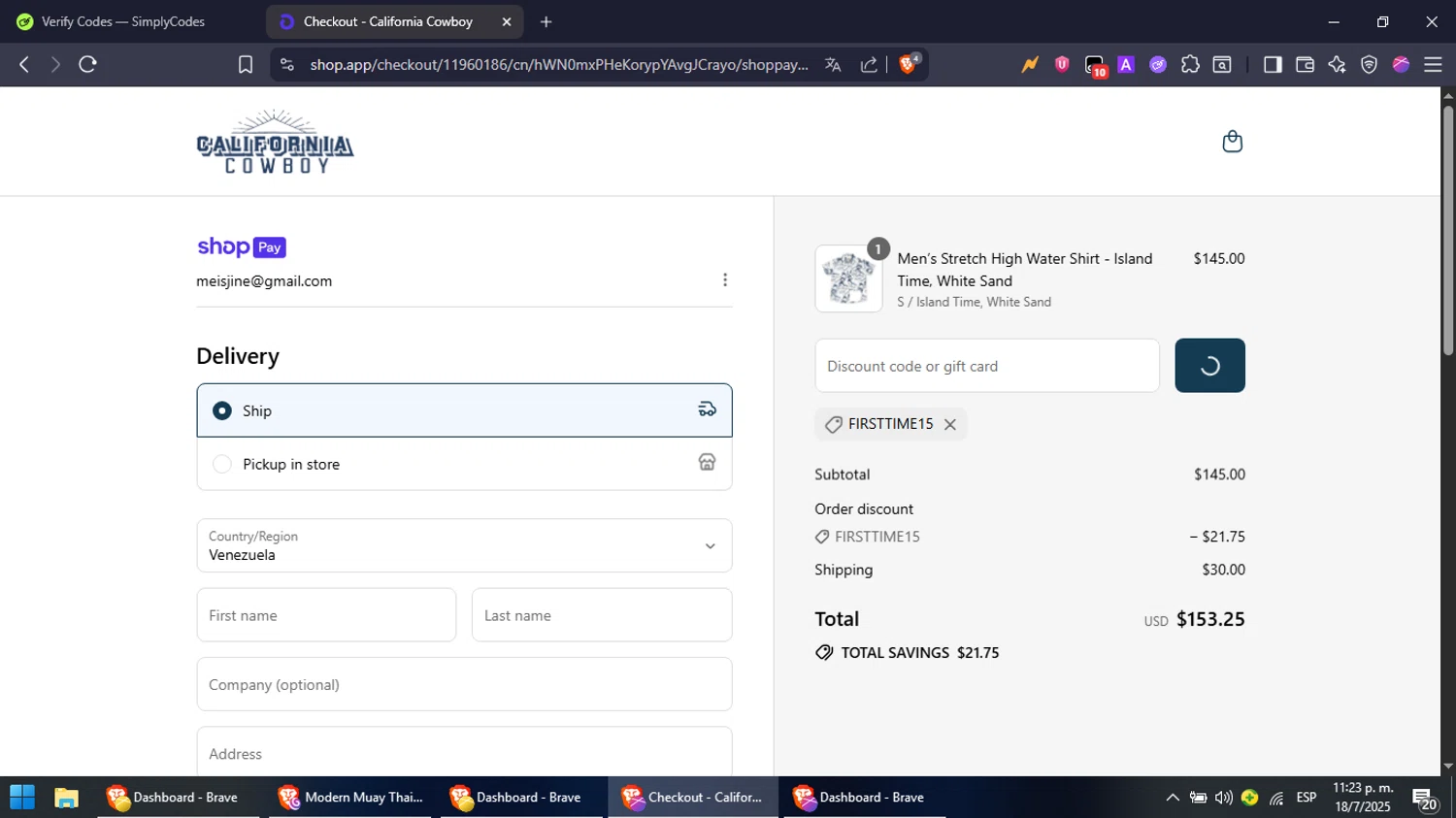
Task: Remove the FIRSTTIME15 discount code tag
Action: coord(950,424)
